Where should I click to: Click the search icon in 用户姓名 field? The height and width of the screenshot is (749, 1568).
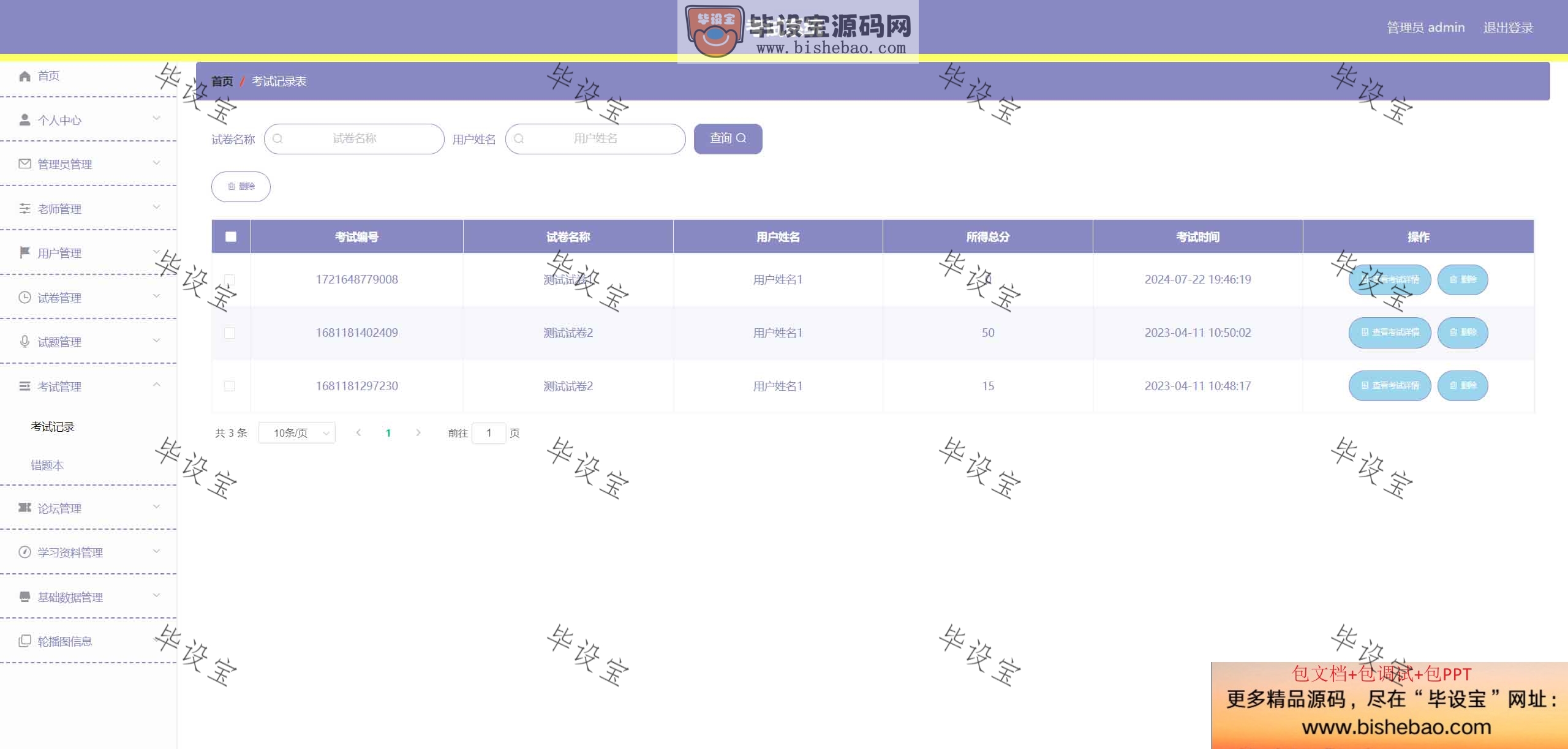pyautogui.click(x=519, y=139)
